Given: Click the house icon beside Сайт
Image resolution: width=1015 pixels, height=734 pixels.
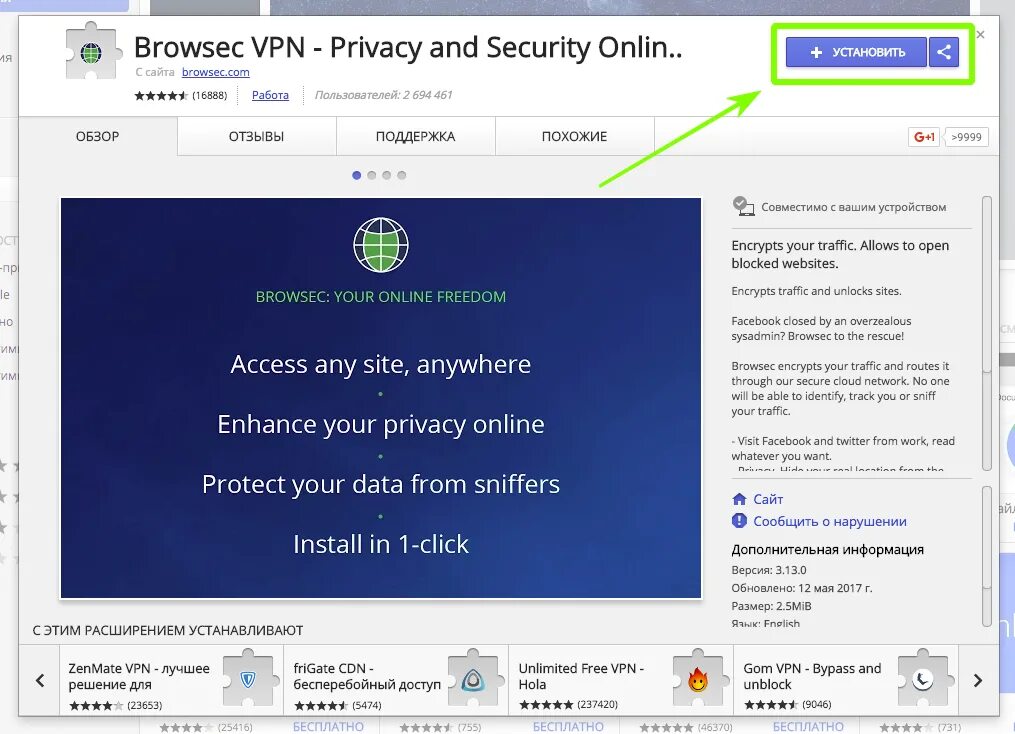Looking at the screenshot, I should 739,499.
